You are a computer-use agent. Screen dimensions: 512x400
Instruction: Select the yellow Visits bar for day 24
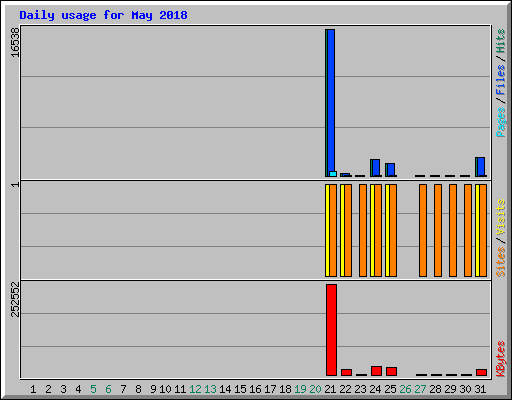(372, 230)
